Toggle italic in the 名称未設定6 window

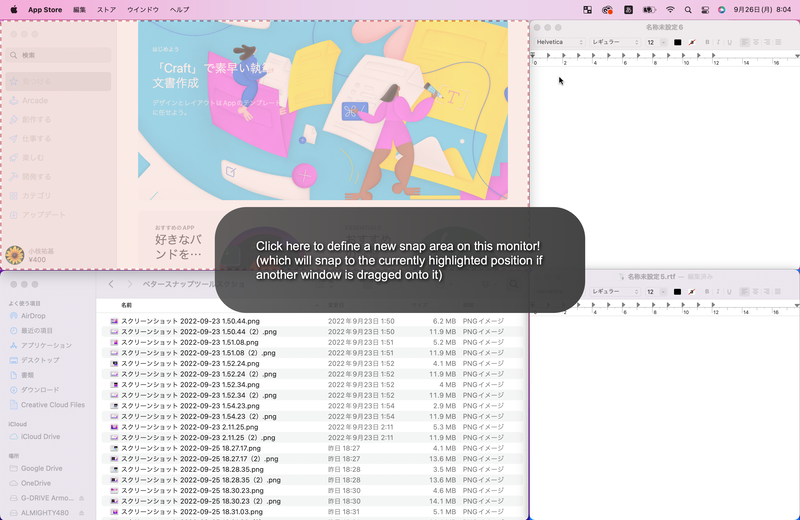tap(718, 42)
